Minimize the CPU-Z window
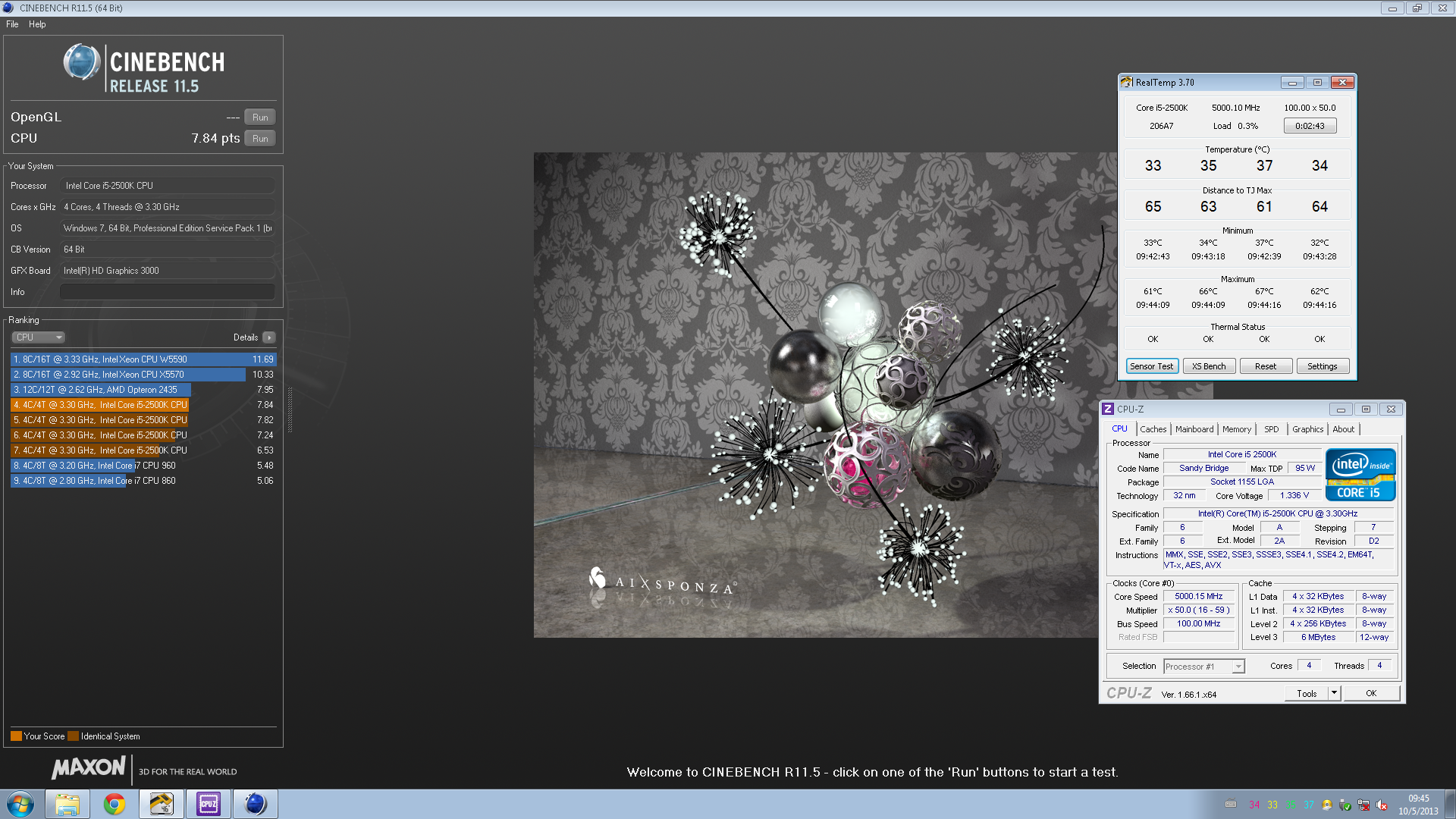 [1341, 409]
